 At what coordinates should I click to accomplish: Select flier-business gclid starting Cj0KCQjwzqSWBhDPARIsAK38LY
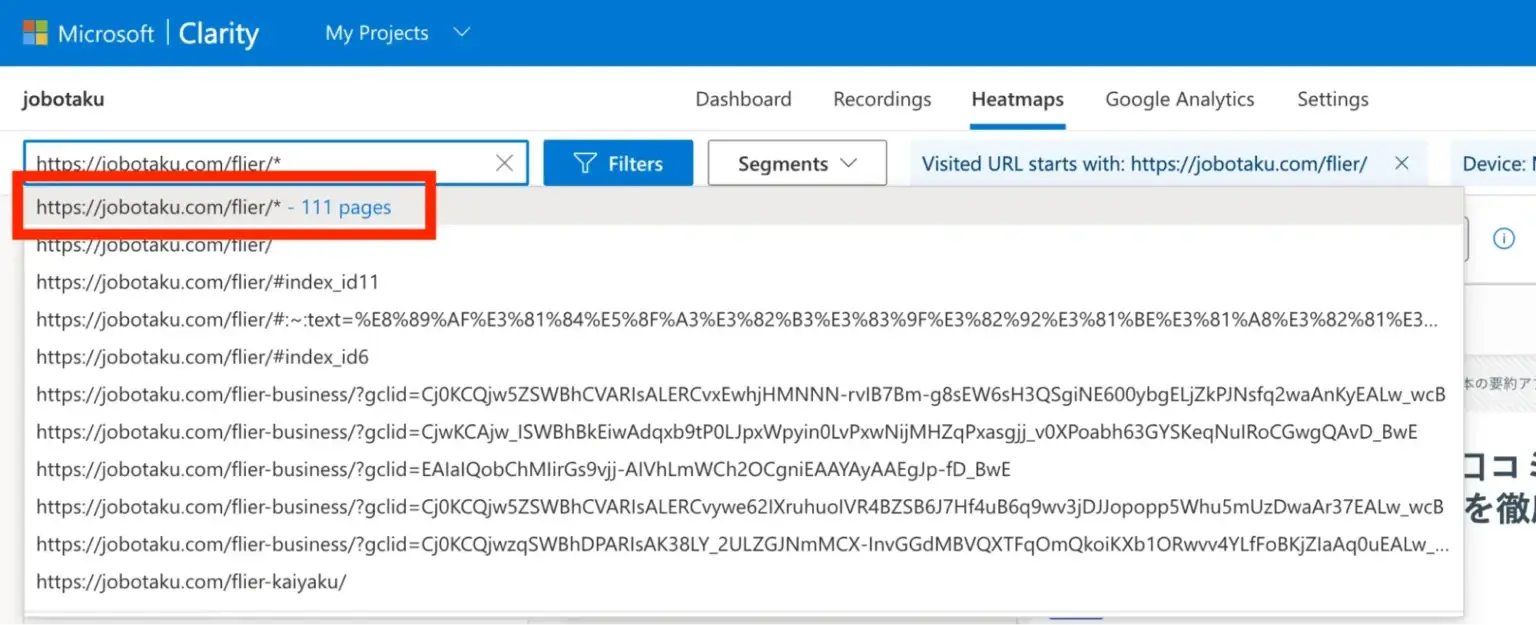click(744, 544)
